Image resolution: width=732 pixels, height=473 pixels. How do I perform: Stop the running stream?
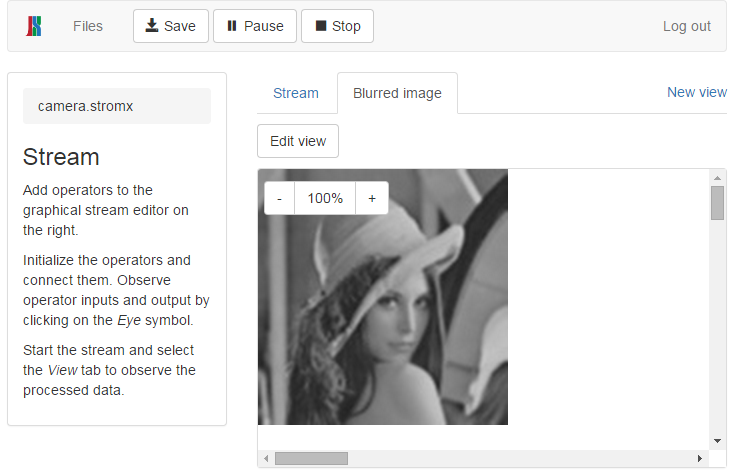(x=338, y=26)
